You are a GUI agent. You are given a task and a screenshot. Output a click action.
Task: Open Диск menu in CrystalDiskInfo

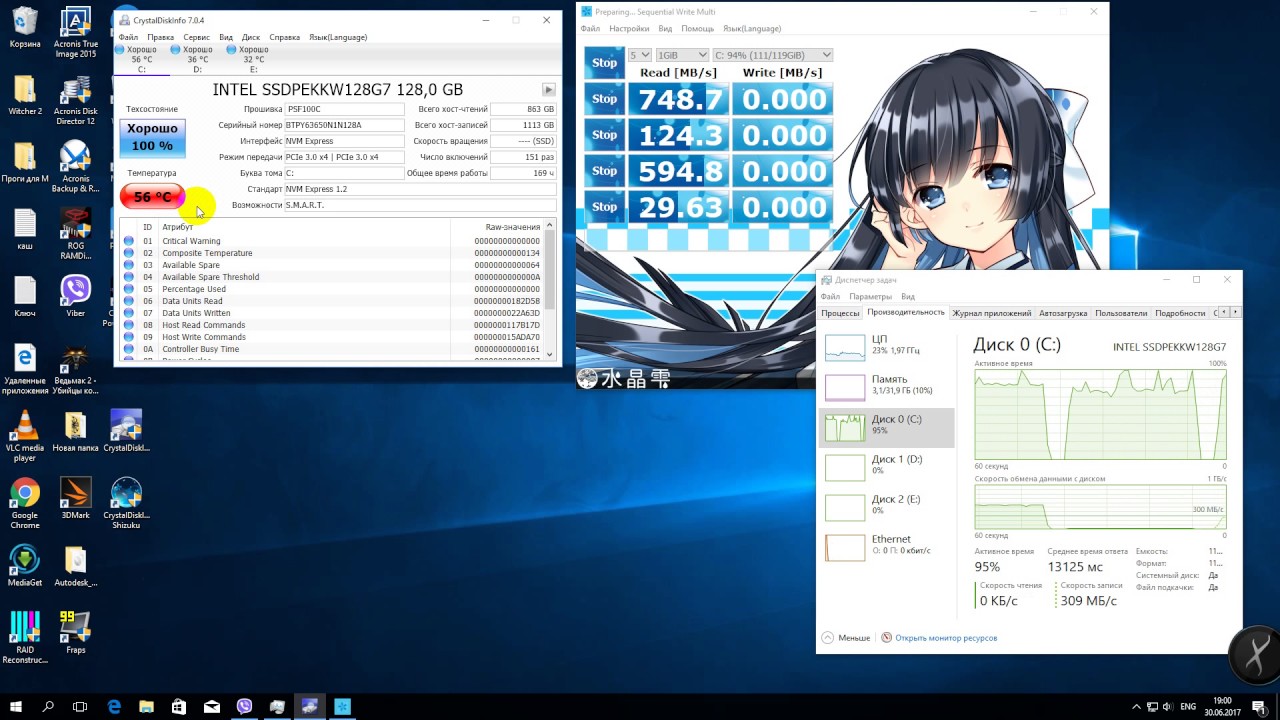251,37
